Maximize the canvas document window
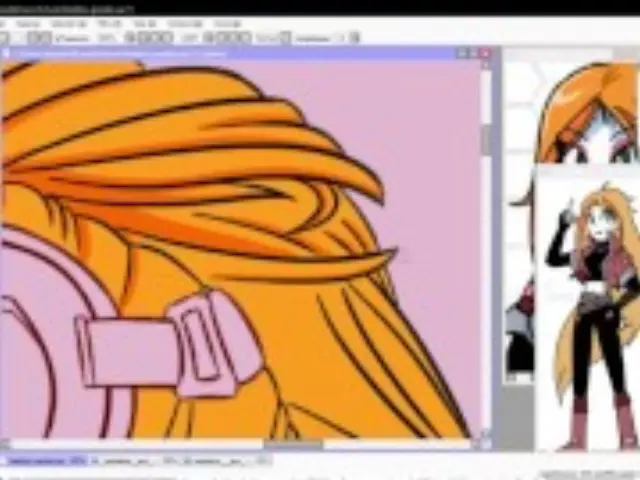Image resolution: width=640 pixels, height=480 pixels. point(474,53)
